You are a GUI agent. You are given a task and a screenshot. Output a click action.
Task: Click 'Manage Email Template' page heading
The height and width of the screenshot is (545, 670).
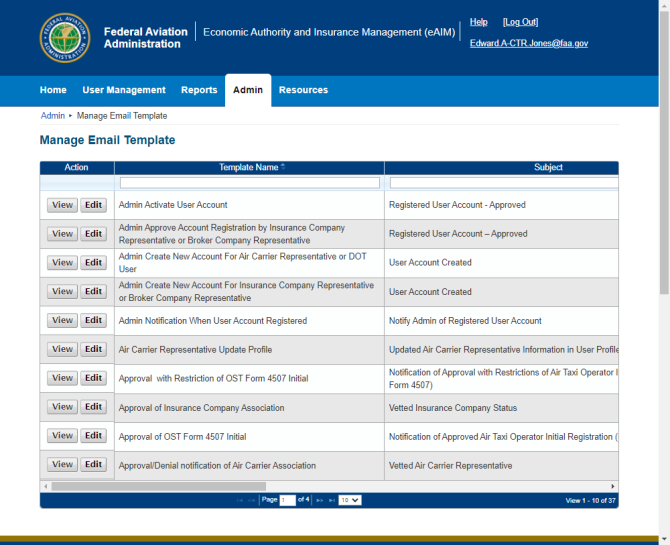[107, 140]
